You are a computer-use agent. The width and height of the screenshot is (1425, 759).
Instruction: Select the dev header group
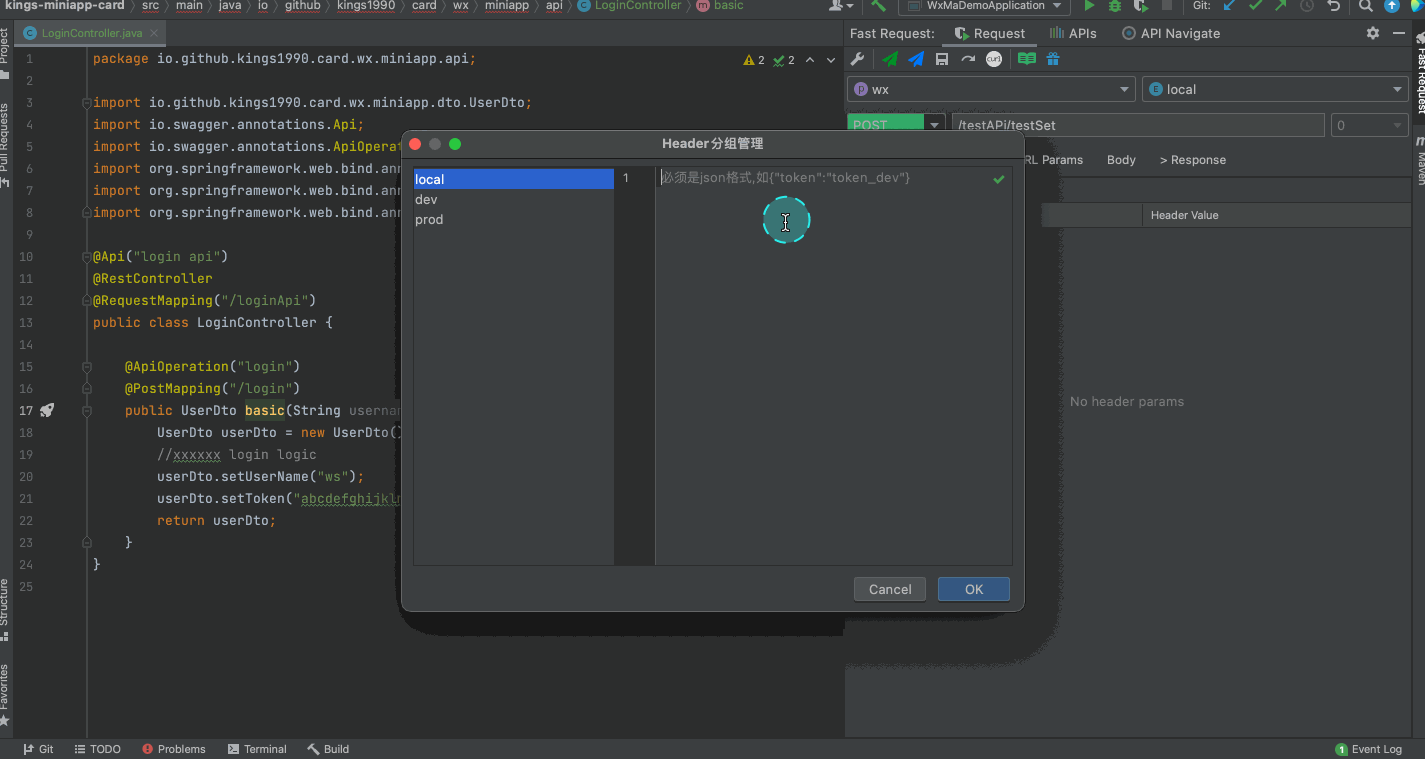pyautogui.click(x=427, y=200)
